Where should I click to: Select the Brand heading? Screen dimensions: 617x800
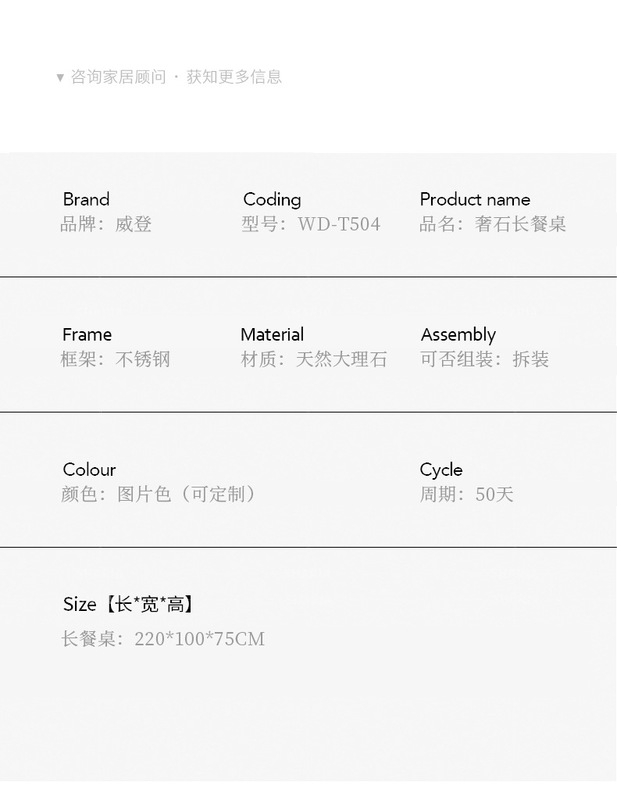coord(86,199)
